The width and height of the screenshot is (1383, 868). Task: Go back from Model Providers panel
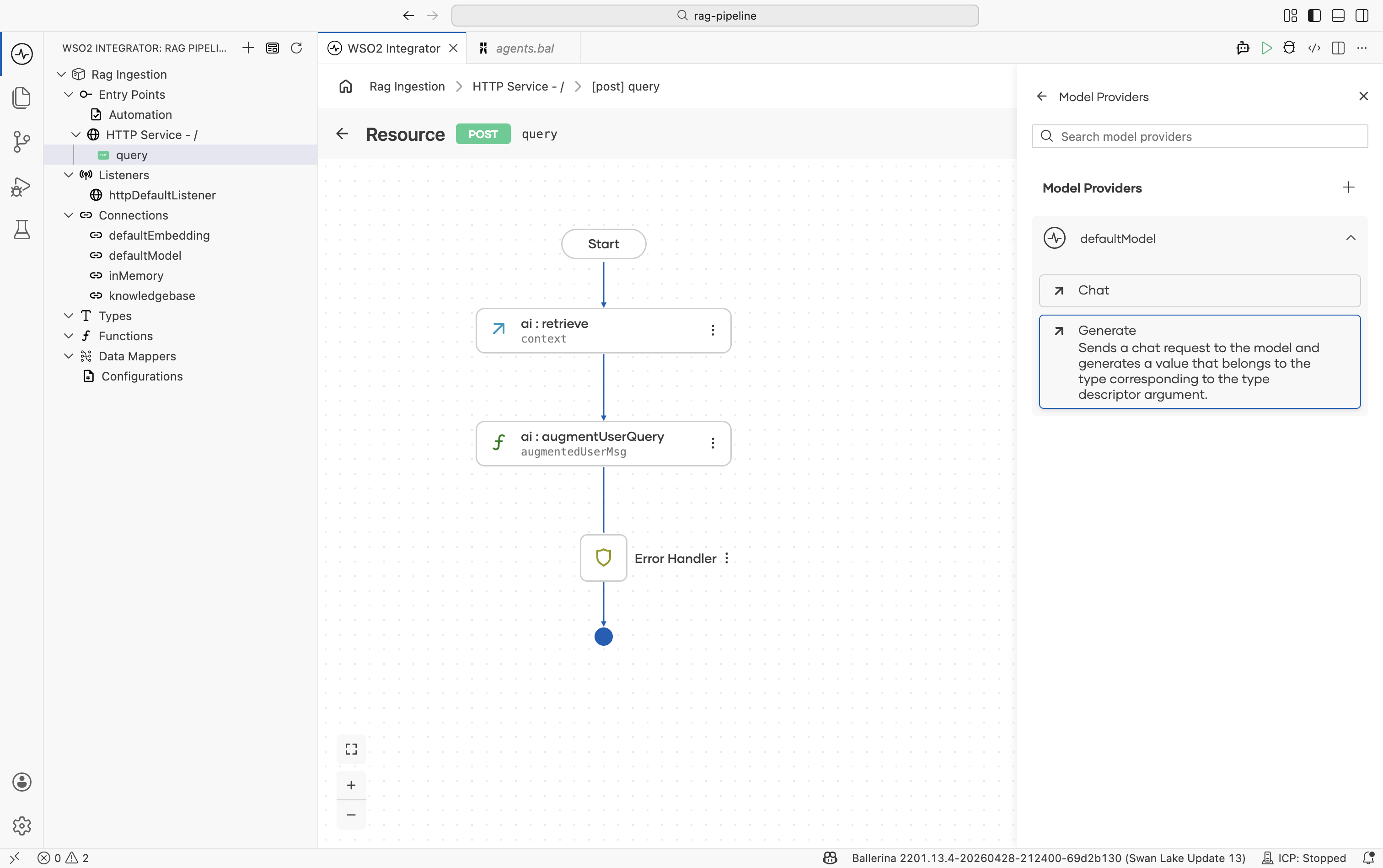[1042, 96]
